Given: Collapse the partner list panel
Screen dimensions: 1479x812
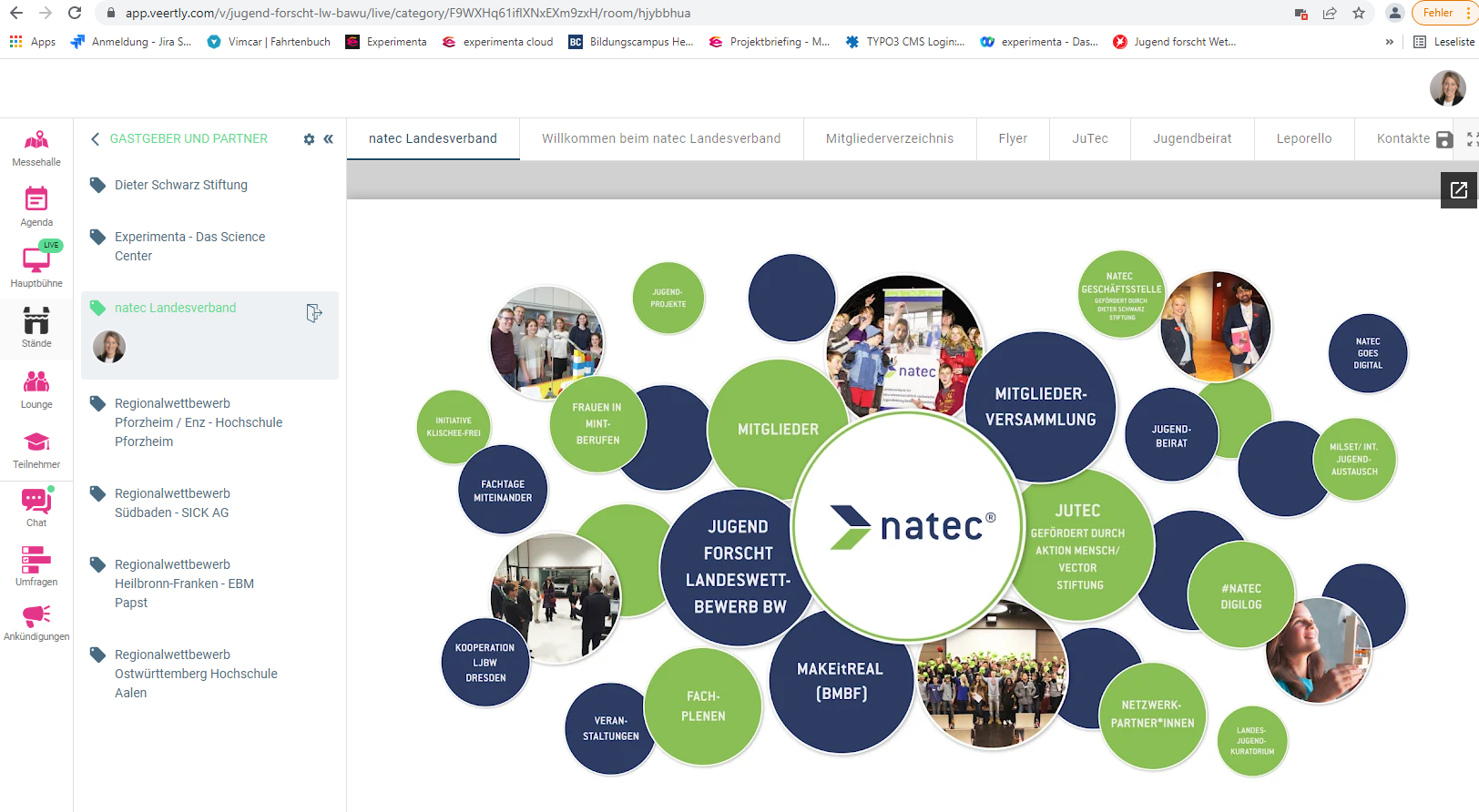Looking at the screenshot, I should (x=329, y=139).
